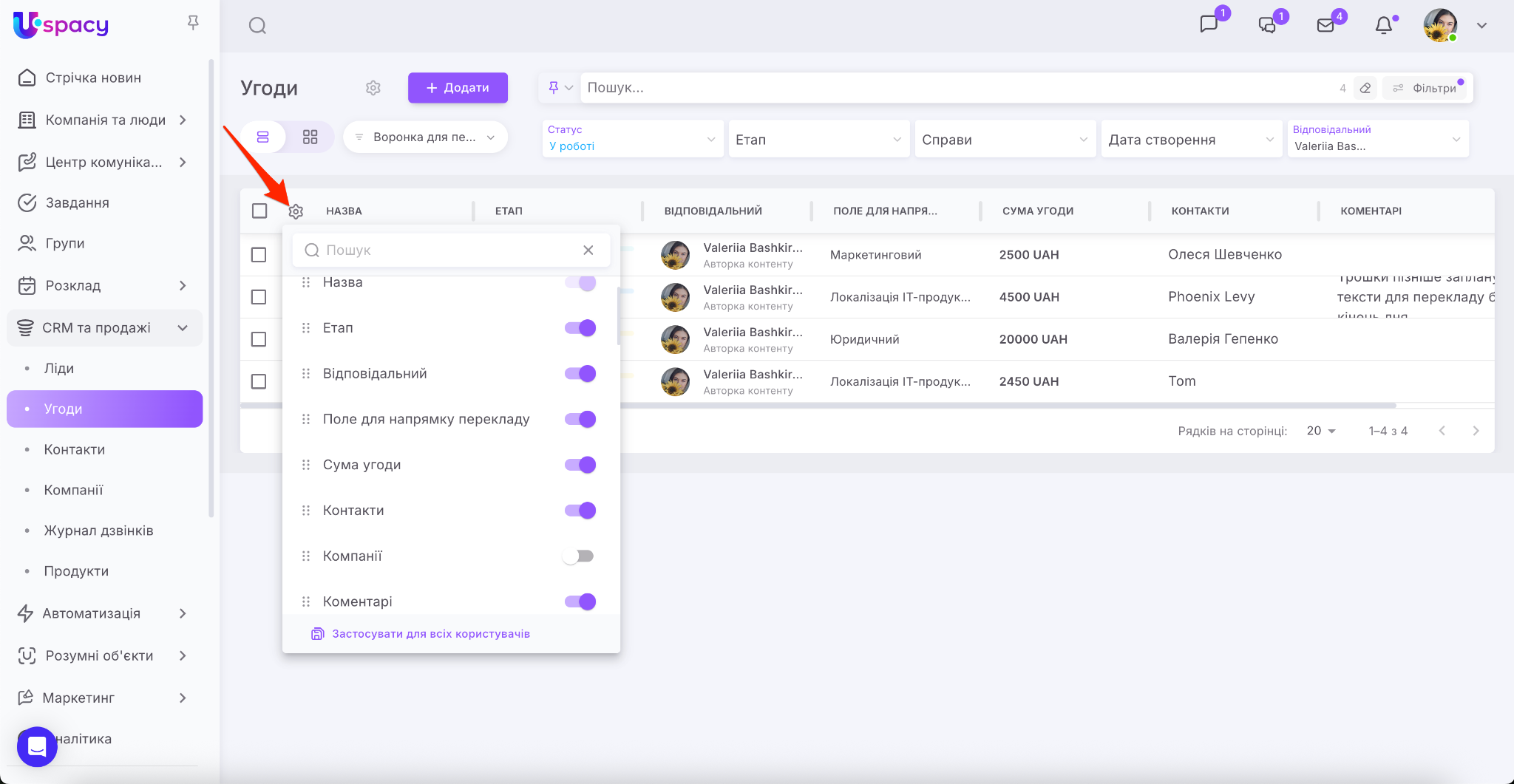This screenshot has height=784, width=1514.
Task: Open the column settings gear icon
Action: (x=296, y=211)
